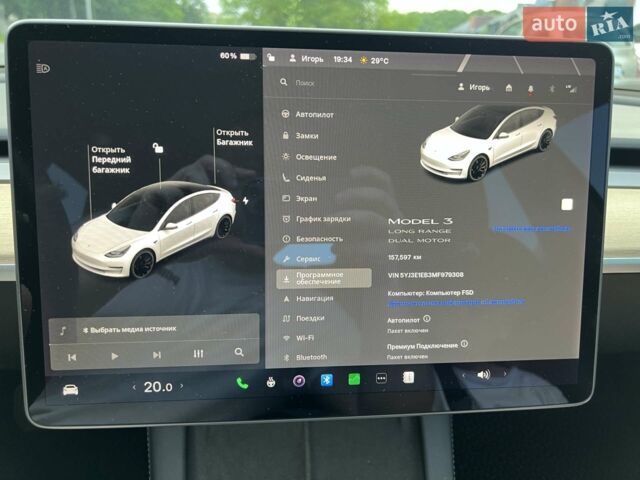
Task: Tap the Model 3 name heading
Action: [x=420, y=221]
